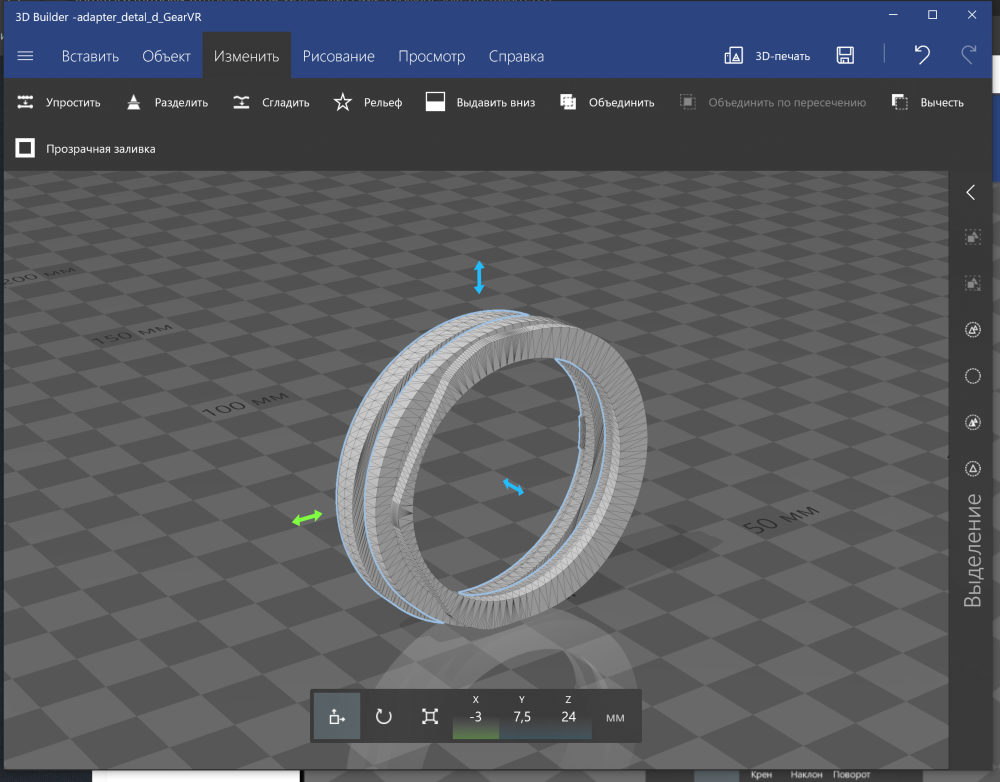This screenshot has height=782, width=1000.
Task: Activate the Move mode icon
Action: click(x=337, y=716)
